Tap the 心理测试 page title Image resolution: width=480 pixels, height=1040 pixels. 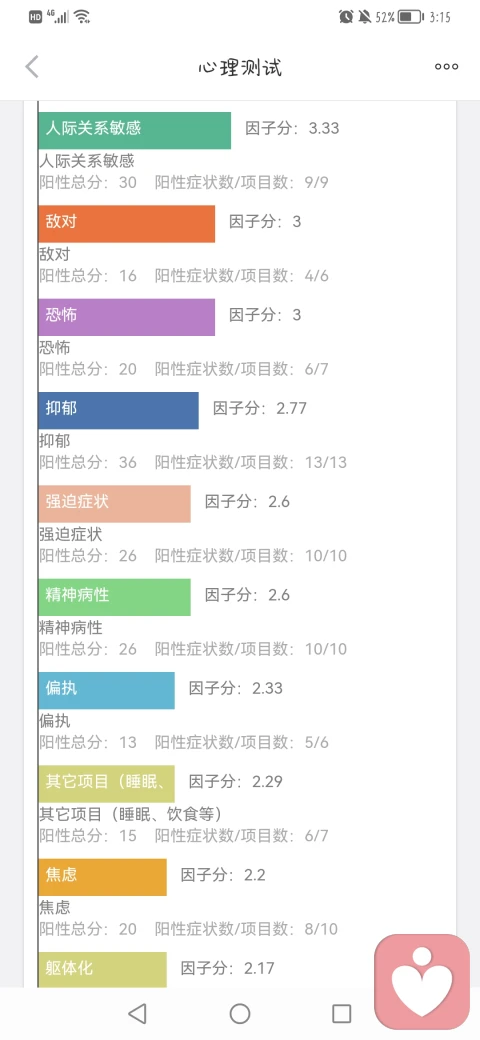click(240, 67)
